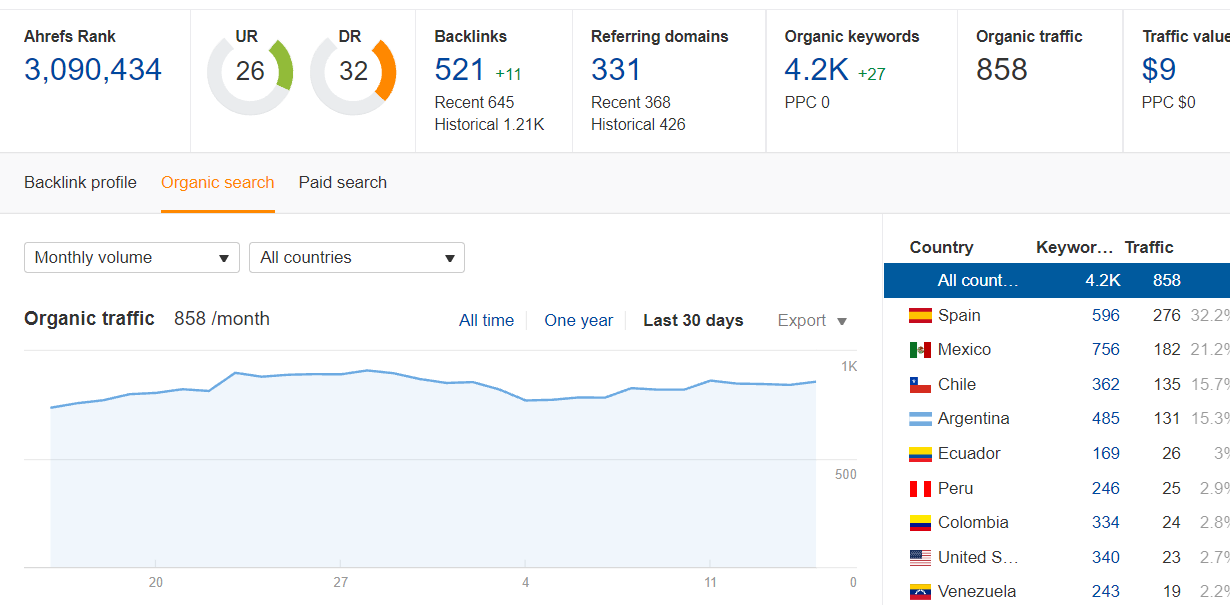Click the organic traffic line chart
The image size is (1230, 605).
click(433, 468)
